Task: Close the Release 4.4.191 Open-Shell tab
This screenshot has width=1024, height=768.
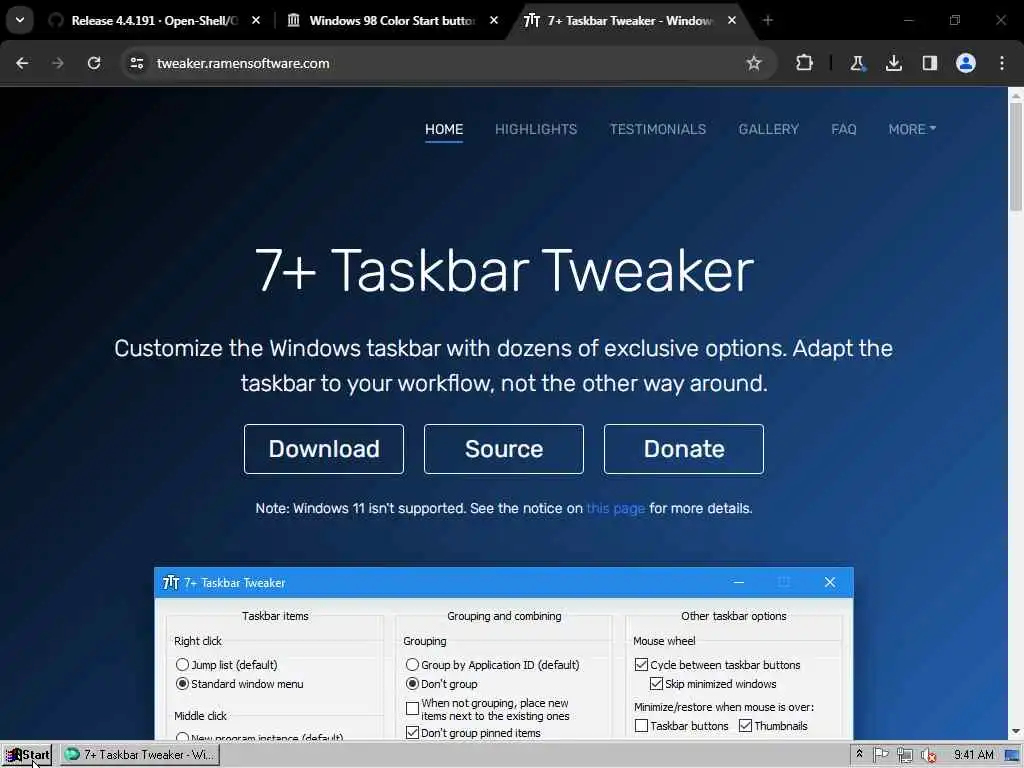Action: point(256,20)
